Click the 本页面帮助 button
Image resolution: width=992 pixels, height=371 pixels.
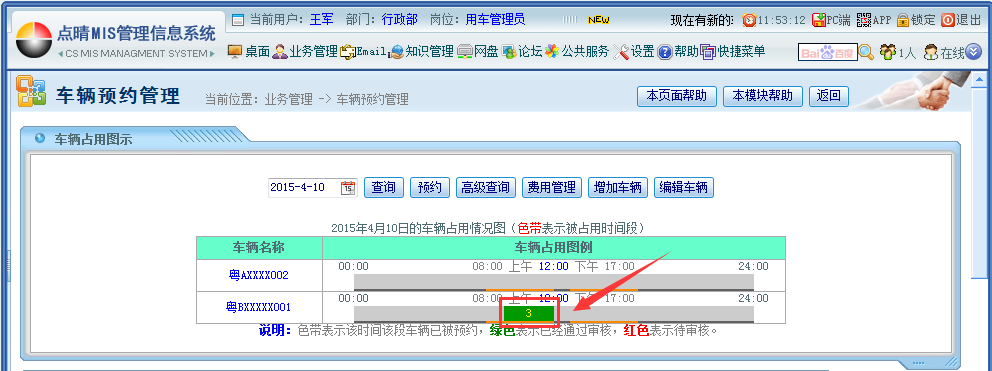676,96
